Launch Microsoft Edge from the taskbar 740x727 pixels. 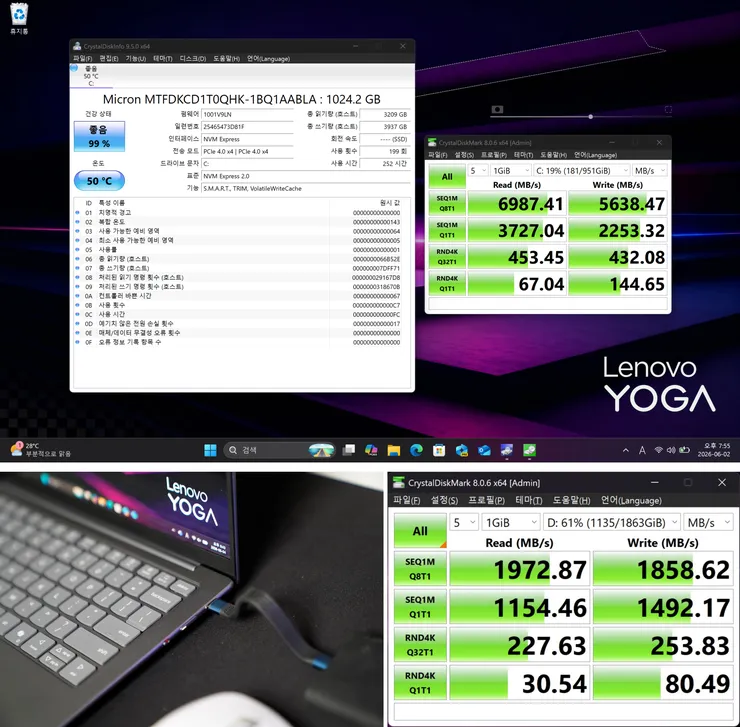[x=416, y=450]
